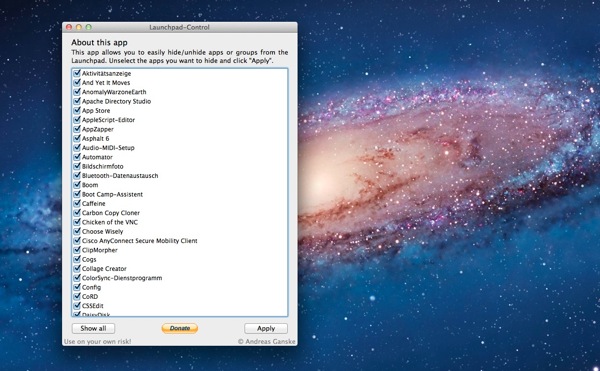The image size is (600, 371).
Task: Toggle the Bildschirmfoto checkbox
Action: [x=77, y=166]
